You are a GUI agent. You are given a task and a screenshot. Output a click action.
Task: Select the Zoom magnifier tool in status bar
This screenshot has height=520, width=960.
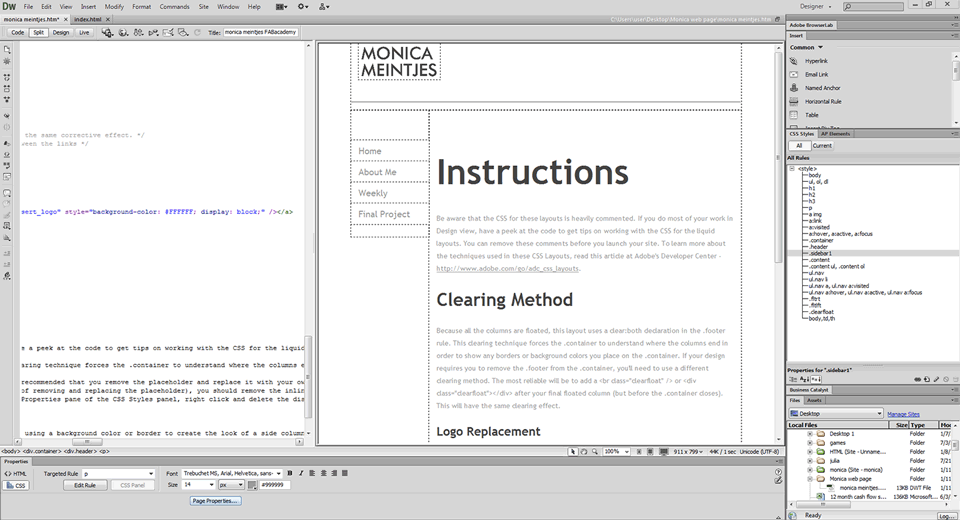click(x=594, y=451)
